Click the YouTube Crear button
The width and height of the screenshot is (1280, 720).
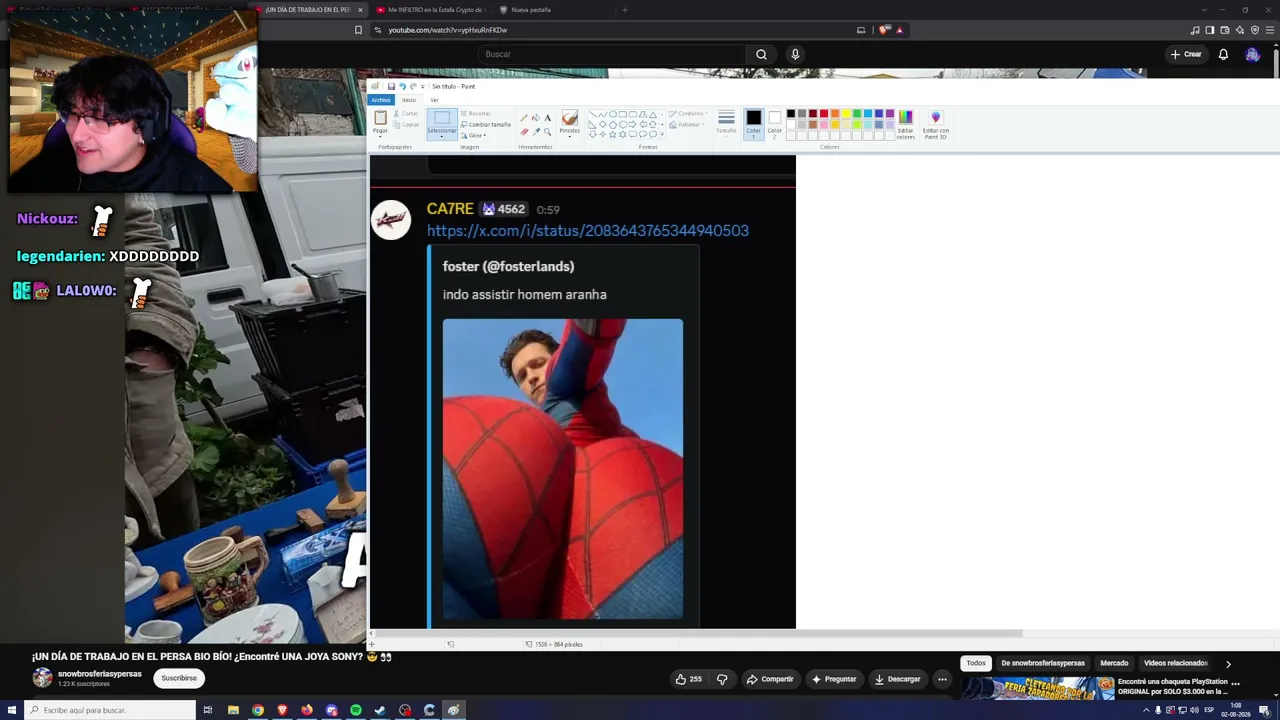1185,54
